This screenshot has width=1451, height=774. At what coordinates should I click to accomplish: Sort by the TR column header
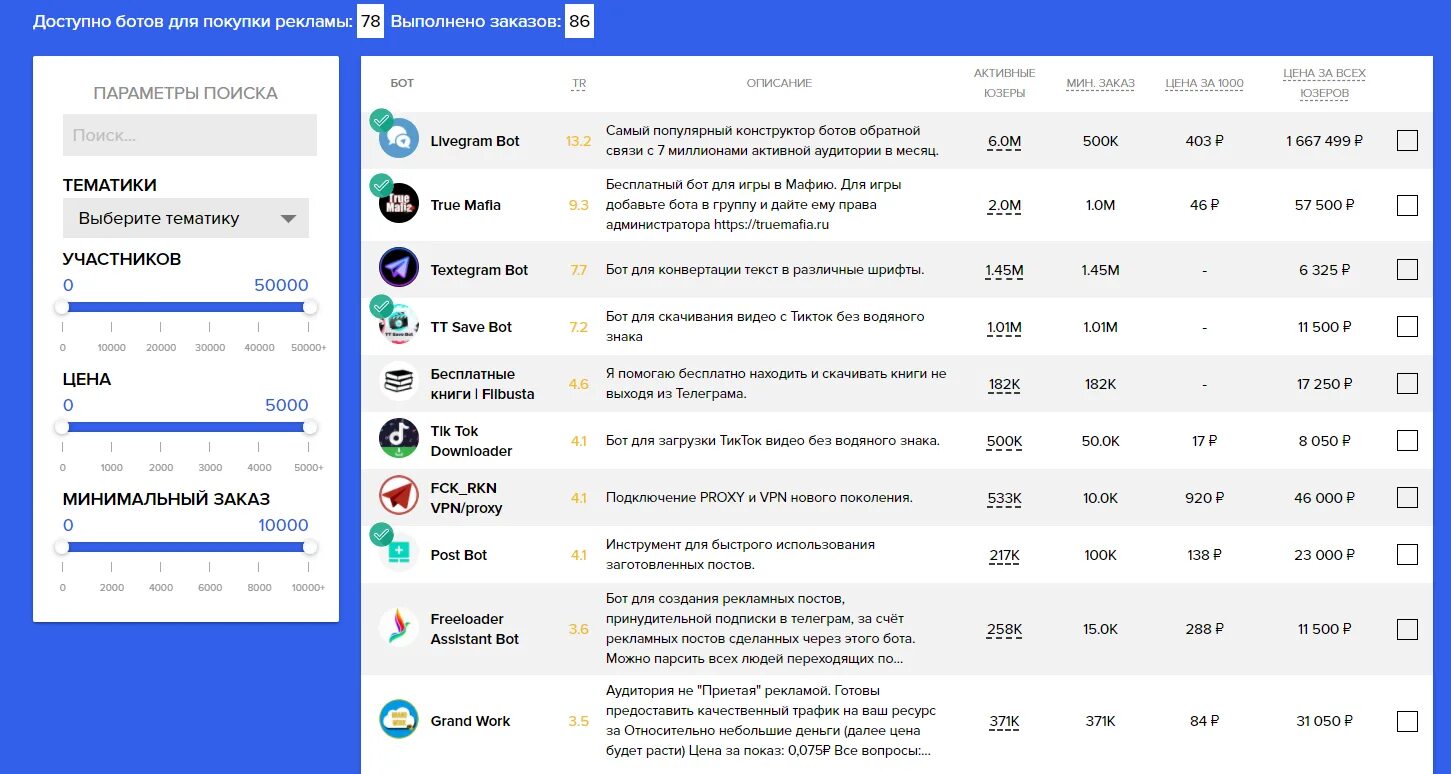coord(579,84)
